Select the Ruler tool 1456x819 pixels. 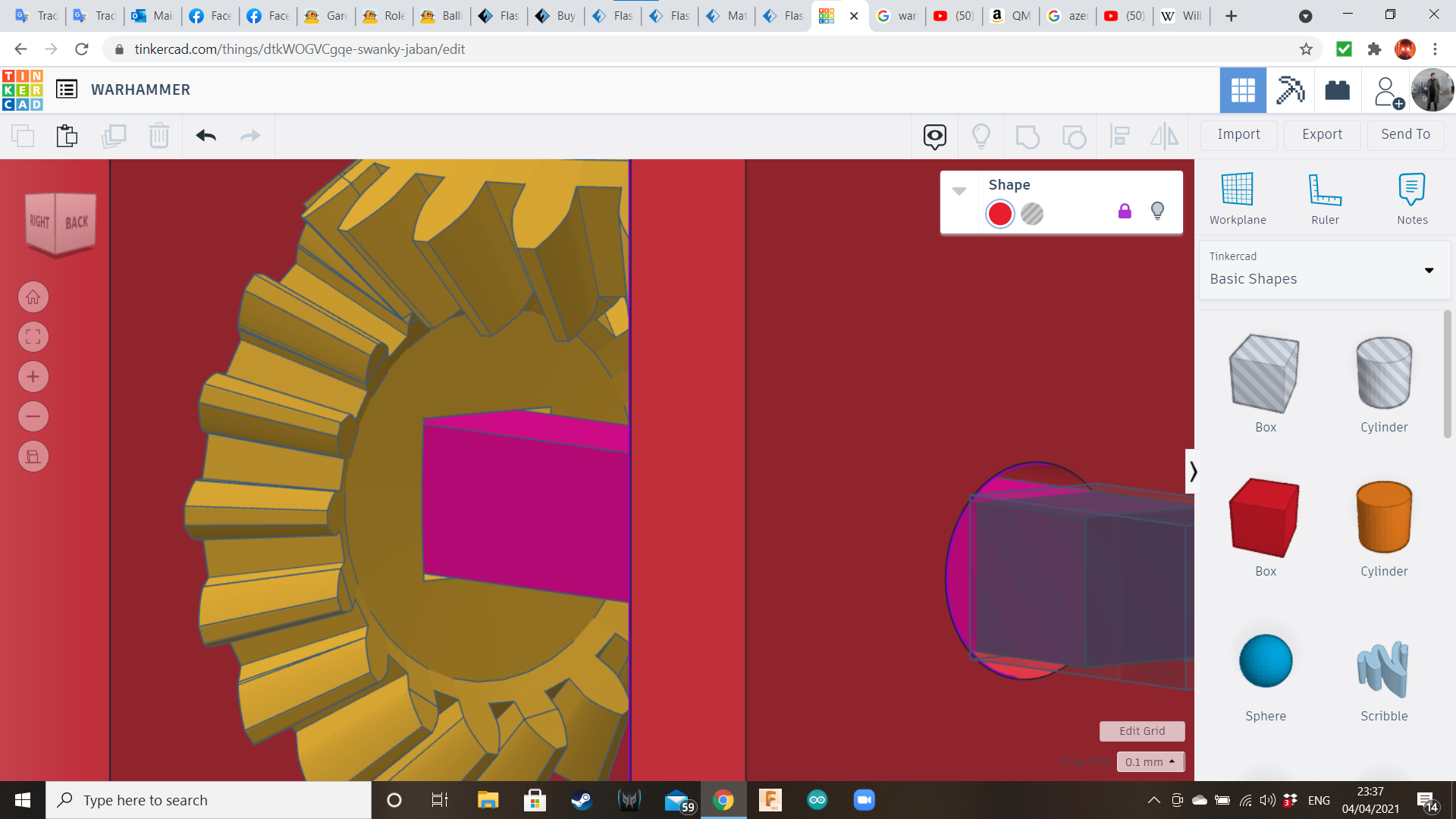pos(1325,197)
